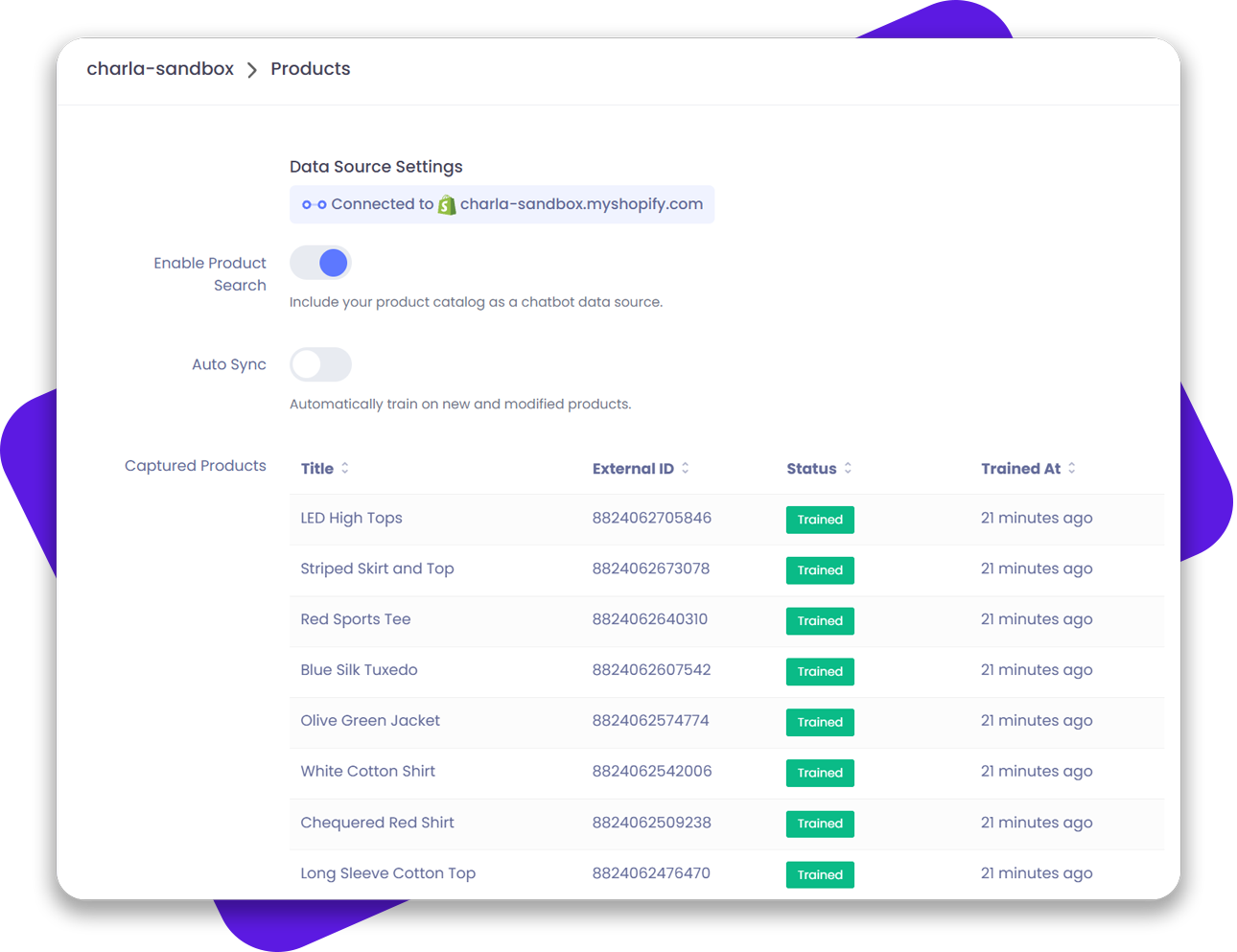Open the Red Sports Tee product
This screenshot has height=952, width=1237.
click(356, 619)
